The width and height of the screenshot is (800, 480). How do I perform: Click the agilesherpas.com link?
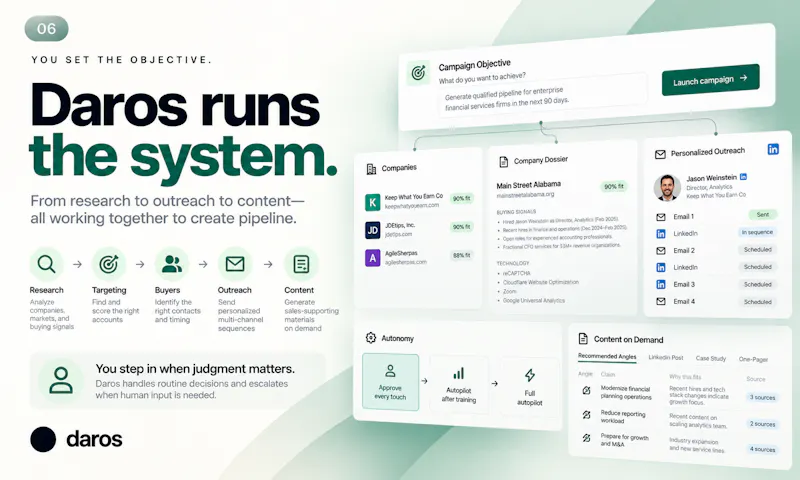[x=406, y=262]
